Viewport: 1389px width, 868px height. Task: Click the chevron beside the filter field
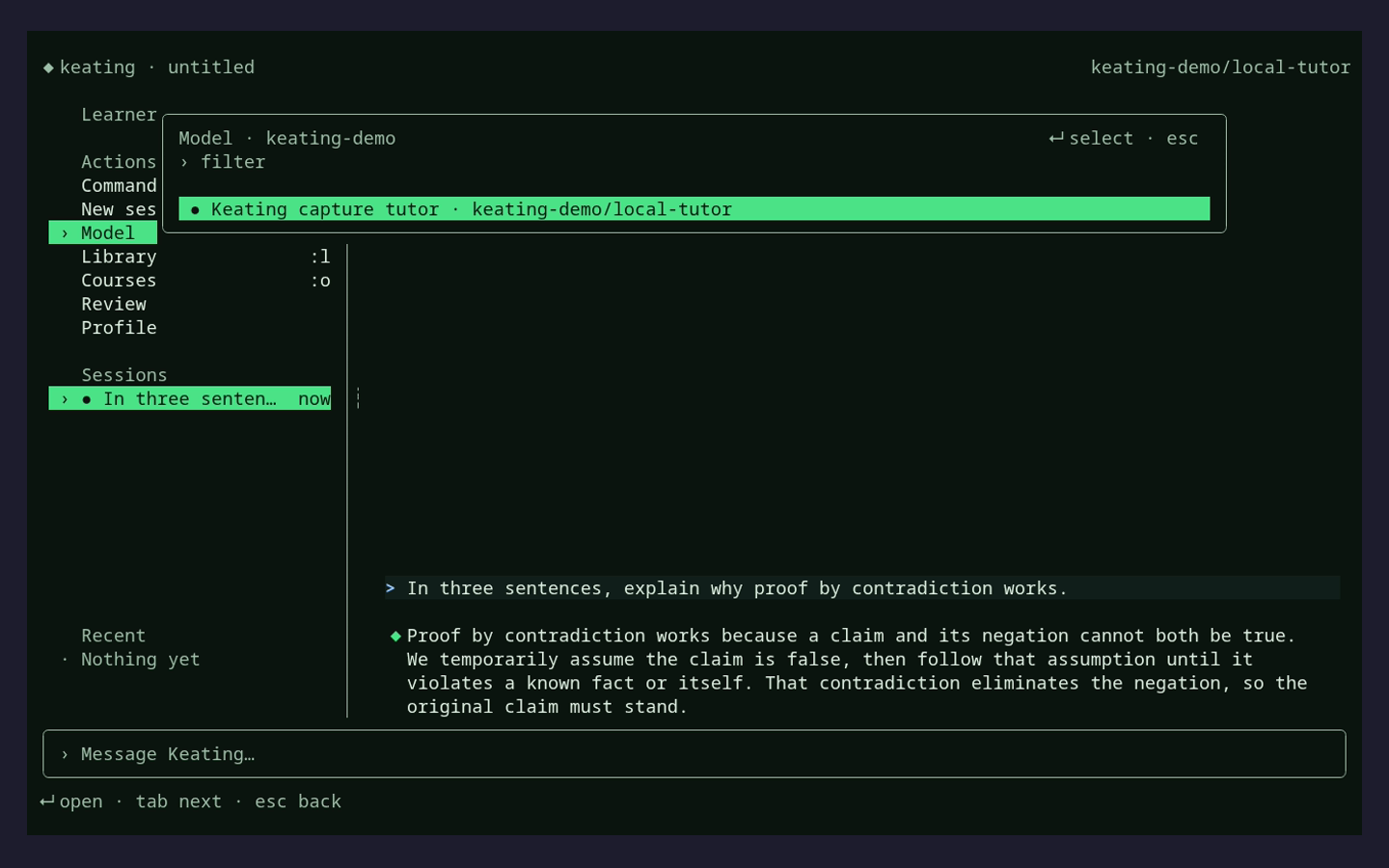pyautogui.click(x=184, y=162)
